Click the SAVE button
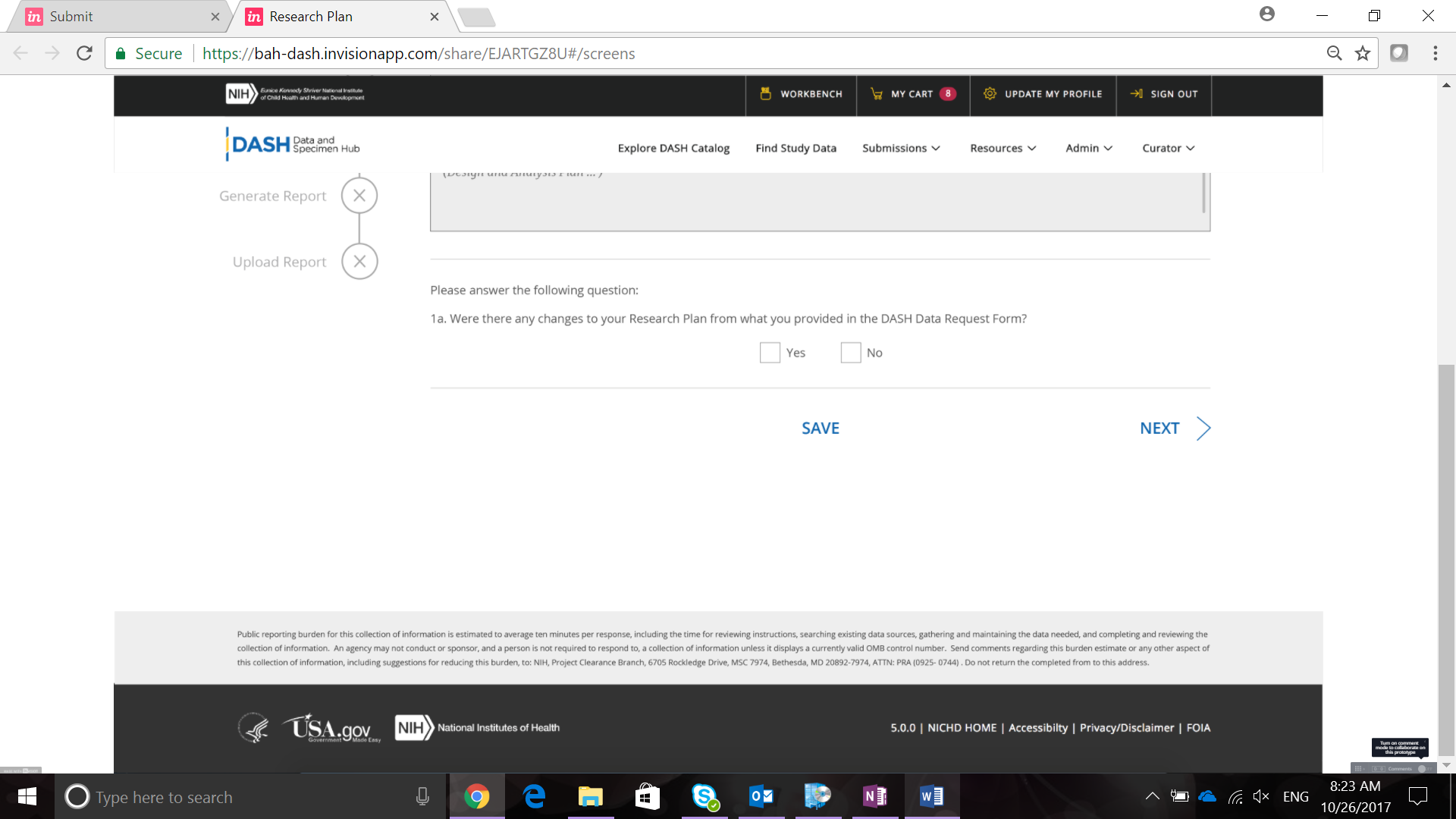 [821, 428]
